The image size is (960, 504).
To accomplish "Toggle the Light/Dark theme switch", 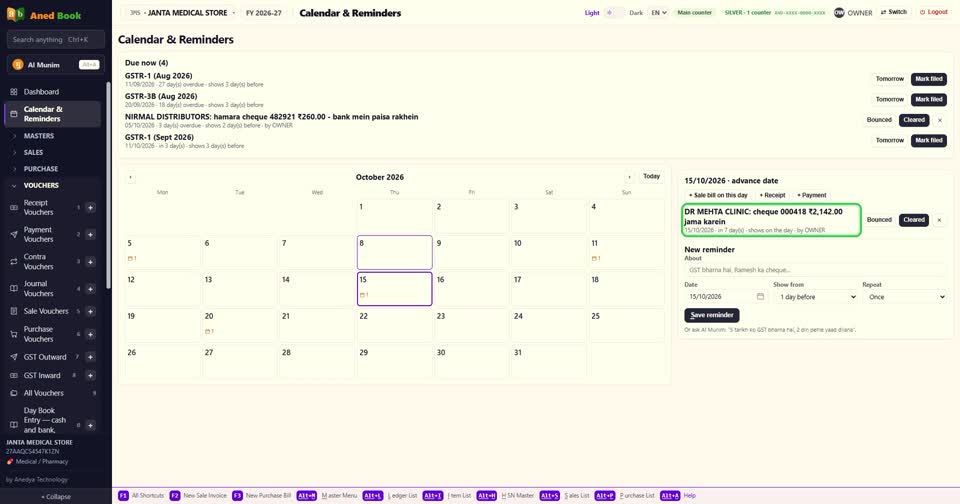I will click(x=614, y=12).
